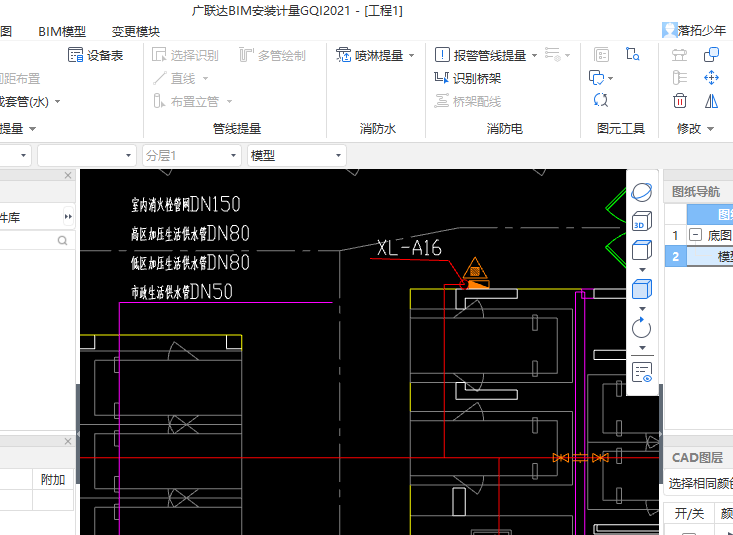Open dropdown beside the batch-select check icon
This screenshot has height=535, width=733.
pos(611,78)
